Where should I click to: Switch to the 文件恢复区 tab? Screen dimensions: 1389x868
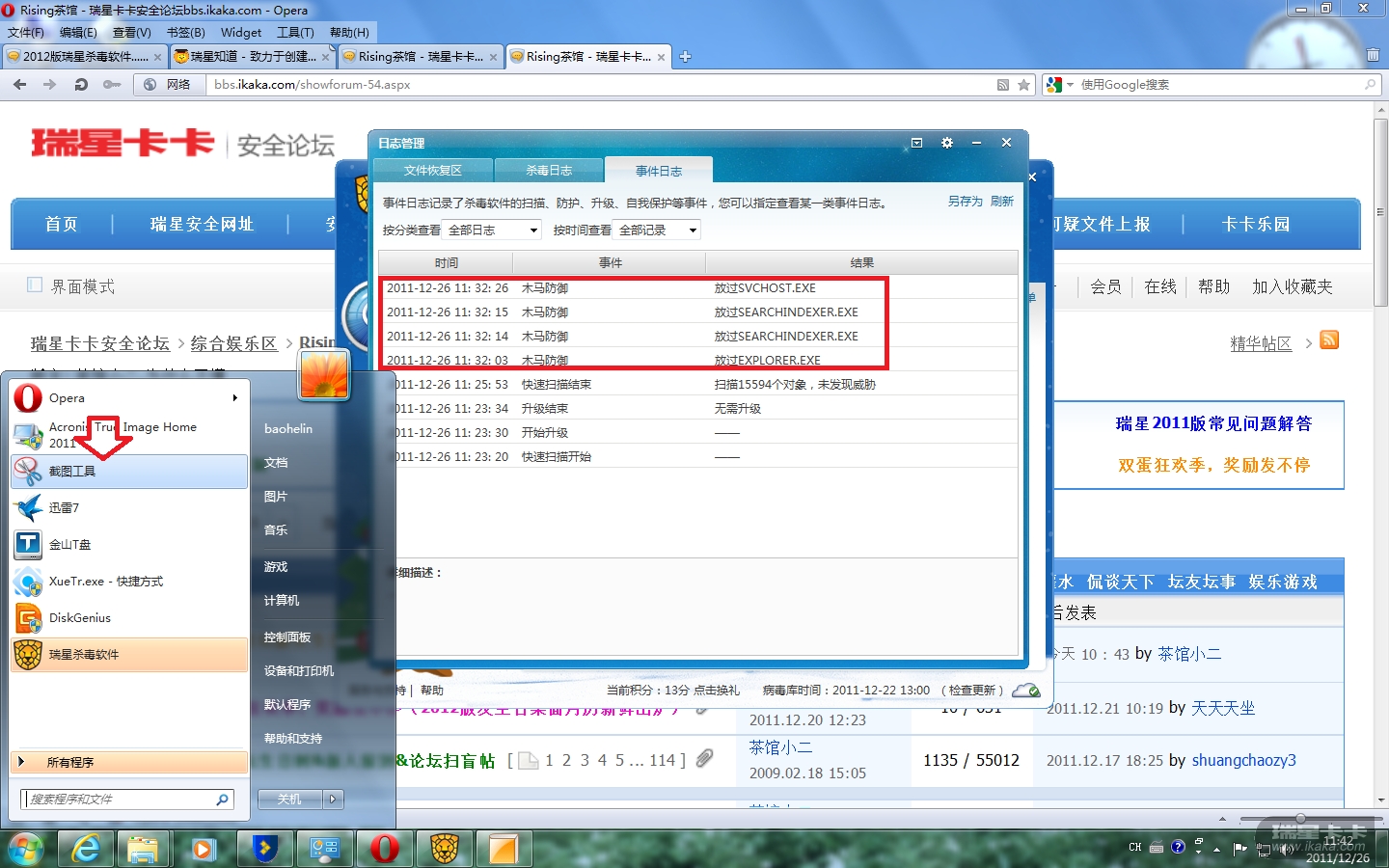pyautogui.click(x=433, y=171)
